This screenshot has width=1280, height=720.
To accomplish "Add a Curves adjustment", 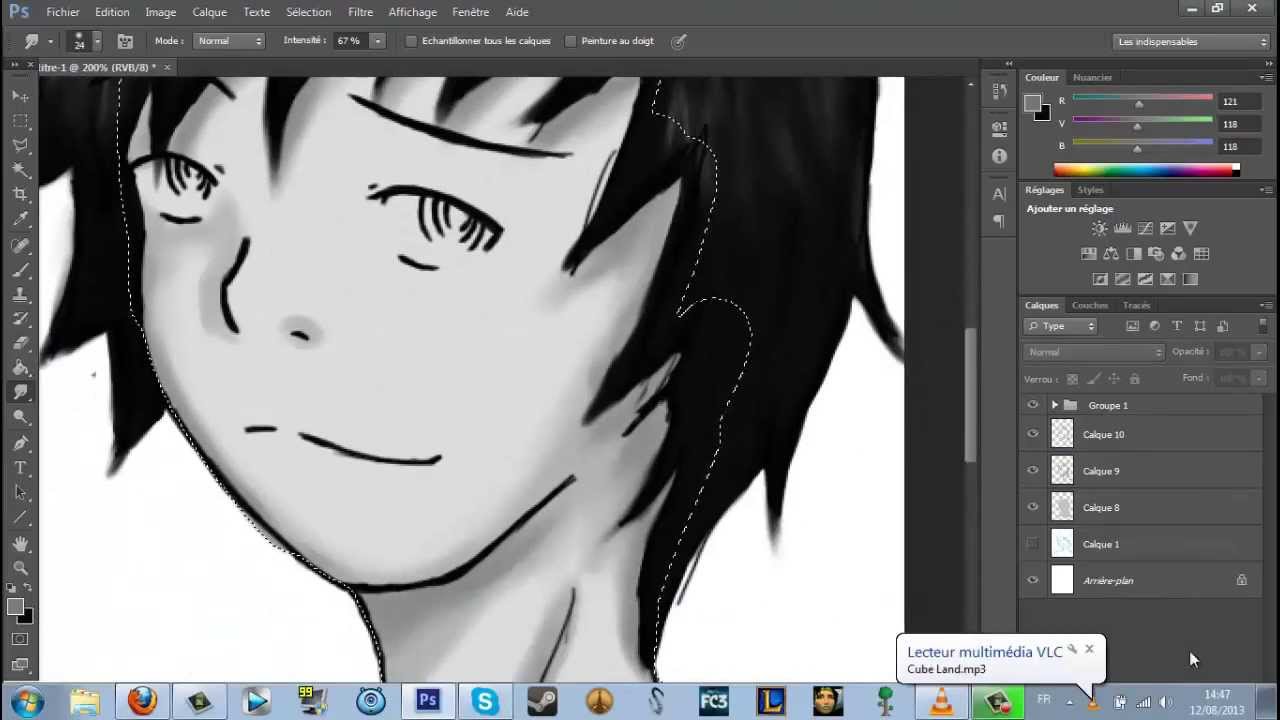I will [x=1145, y=228].
